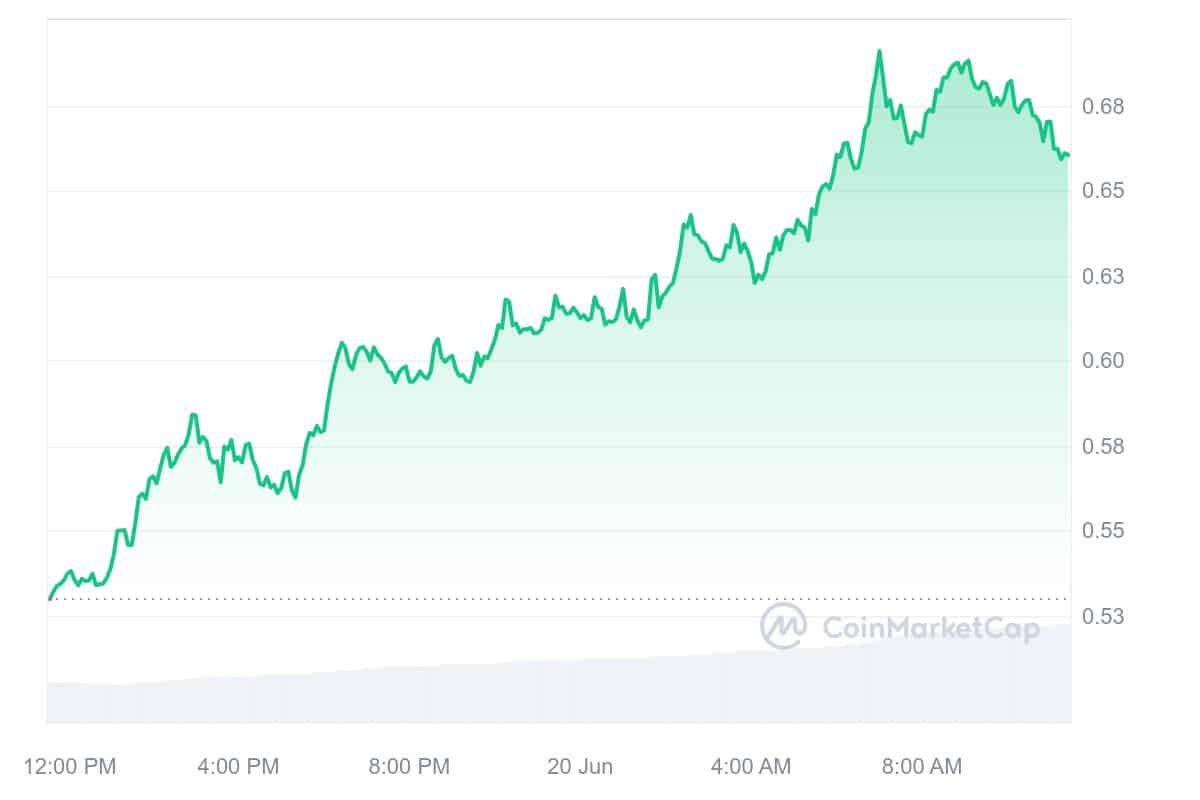The height and width of the screenshot is (800, 1200).
Task: Click the 0.68 price axis label
Action: pos(1104,106)
